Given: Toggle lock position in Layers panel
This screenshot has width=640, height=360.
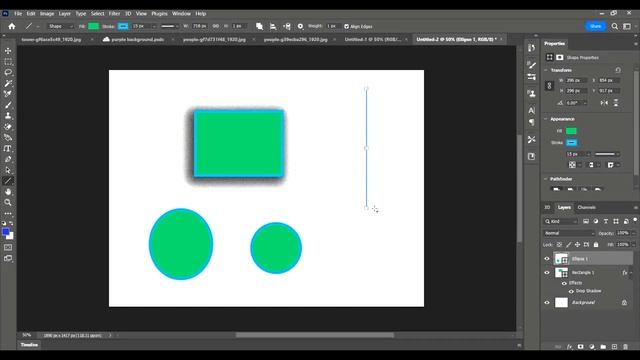Looking at the screenshot, I should coord(578,244).
